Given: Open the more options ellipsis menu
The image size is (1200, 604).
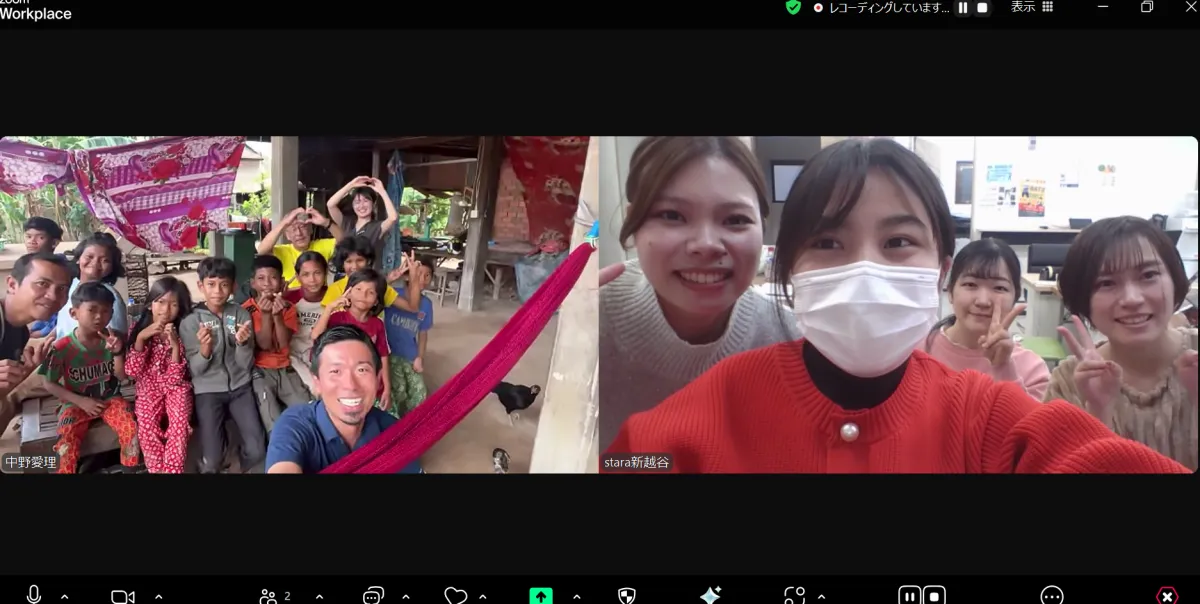Looking at the screenshot, I should (1052, 596).
